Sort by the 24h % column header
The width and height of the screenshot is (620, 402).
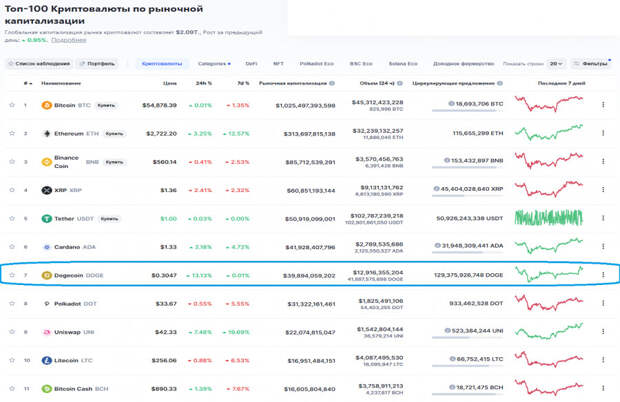point(204,83)
